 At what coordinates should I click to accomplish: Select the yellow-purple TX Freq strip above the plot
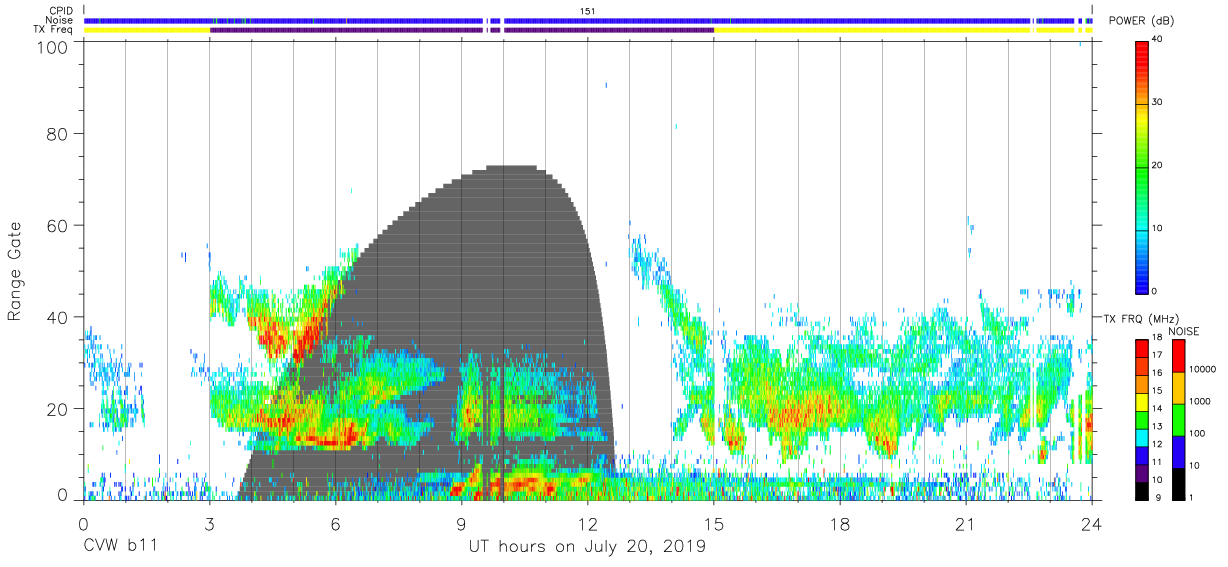point(588,30)
